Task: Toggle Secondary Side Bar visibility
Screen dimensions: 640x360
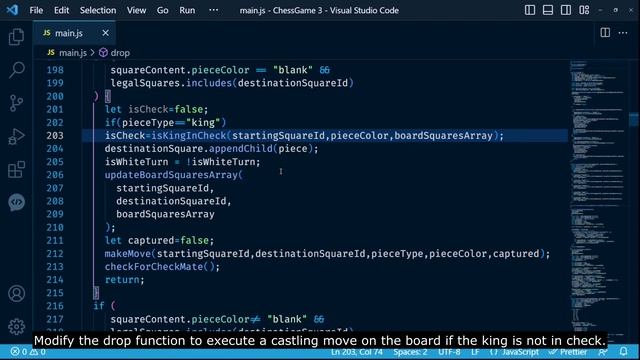Action: [x=566, y=10]
